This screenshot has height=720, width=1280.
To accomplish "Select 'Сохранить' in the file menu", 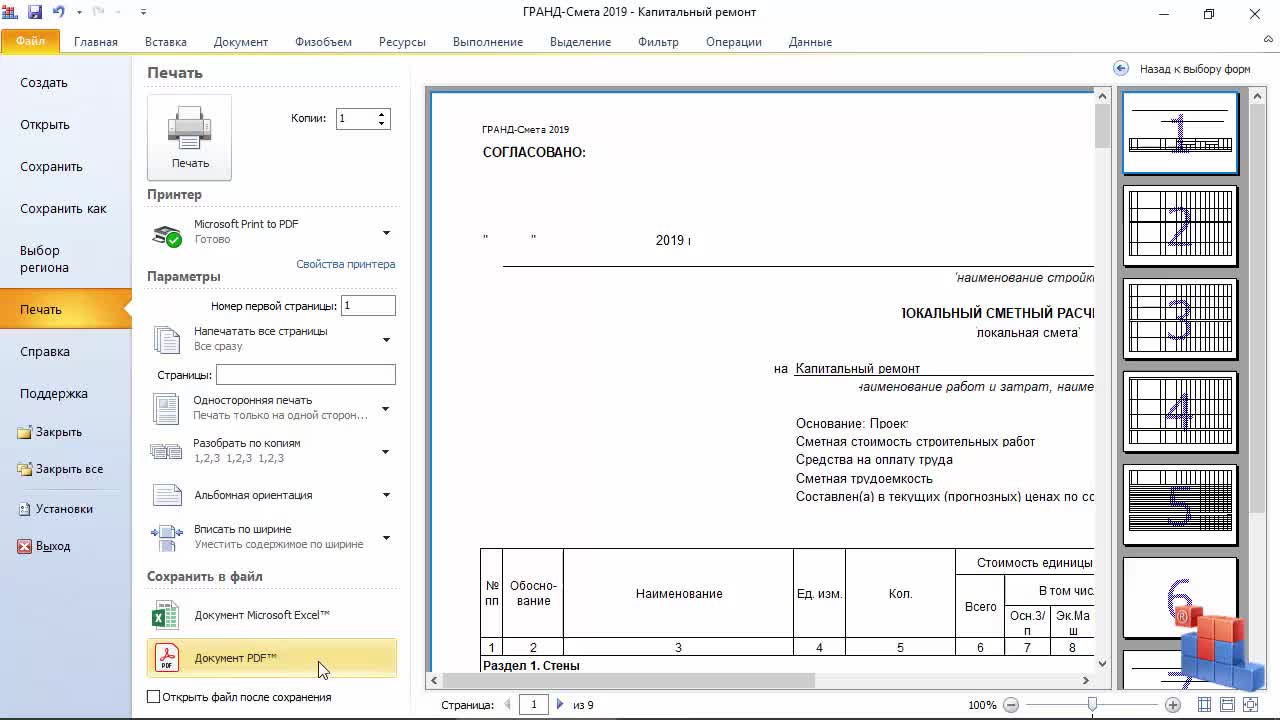I will click(65, 167).
